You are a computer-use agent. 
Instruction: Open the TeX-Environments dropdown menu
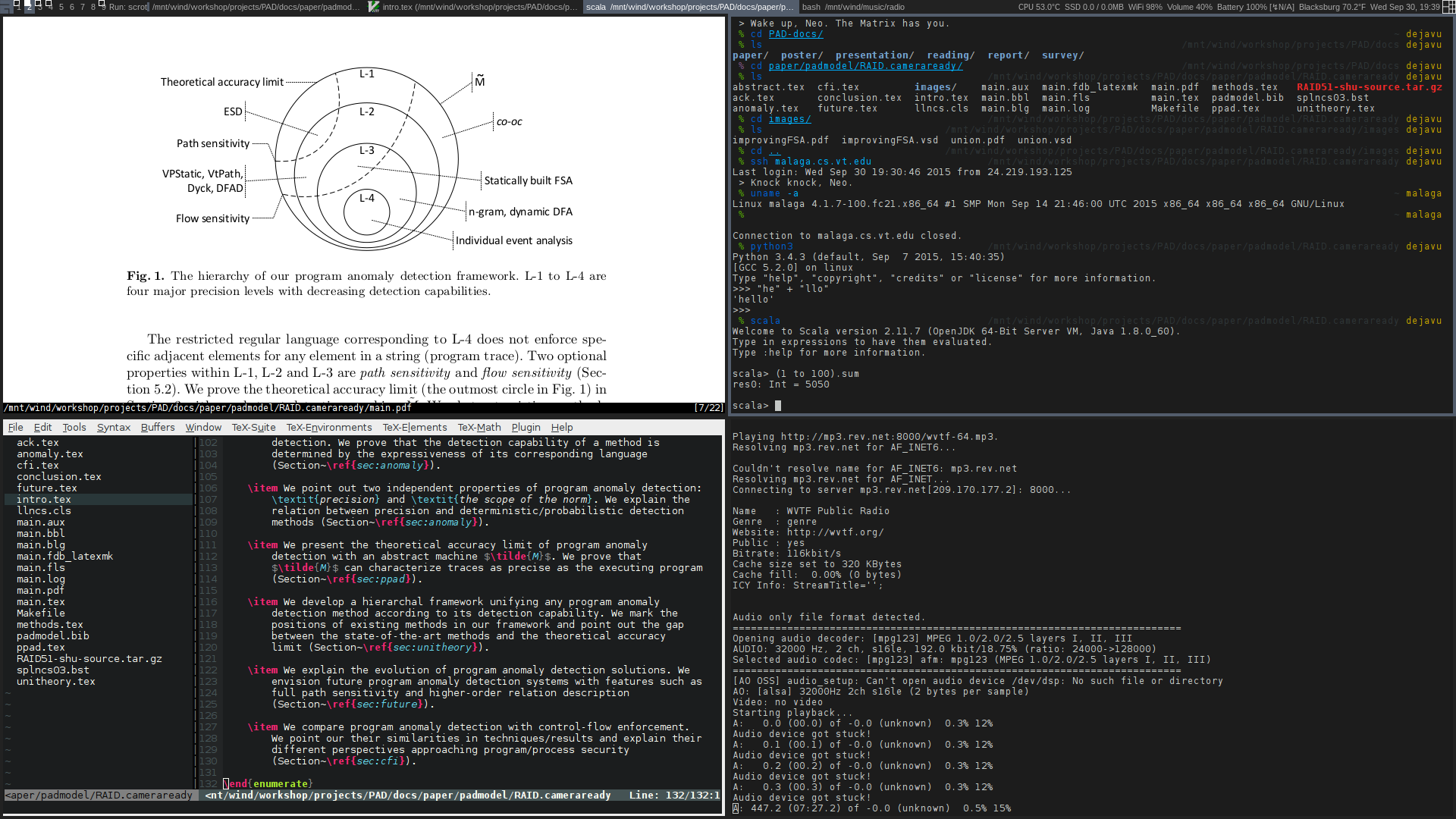click(328, 428)
